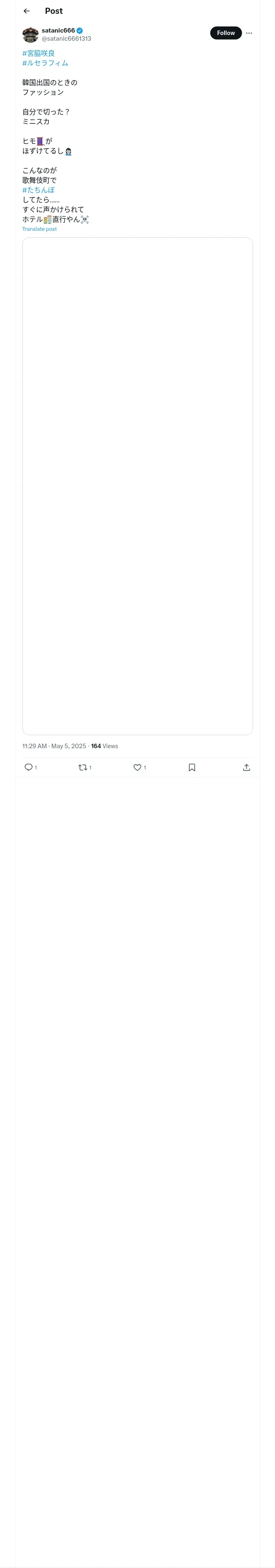Screen dimensions: 275x1568
Task: Click the blue verified badge
Action: (80, 31)
